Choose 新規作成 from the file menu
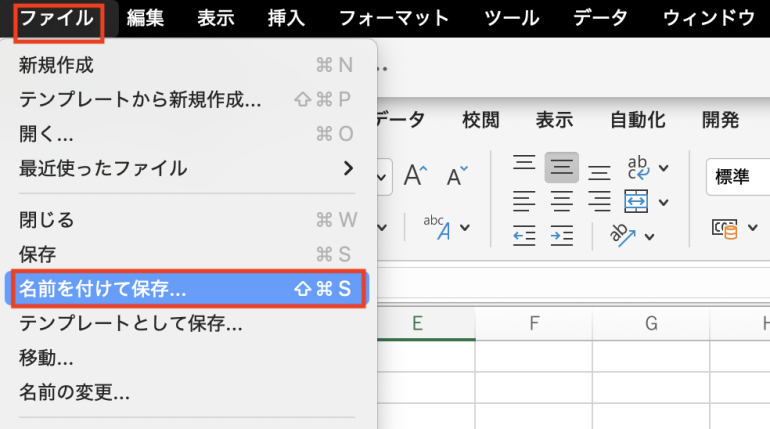This screenshot has height=429, width=770. pyautogui.click(x=187, y=65)
